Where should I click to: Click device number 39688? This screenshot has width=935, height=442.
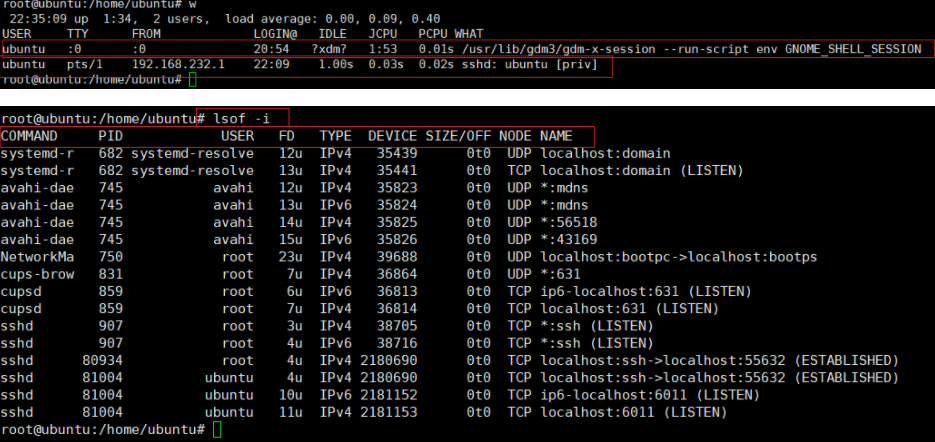pos(397,257)
